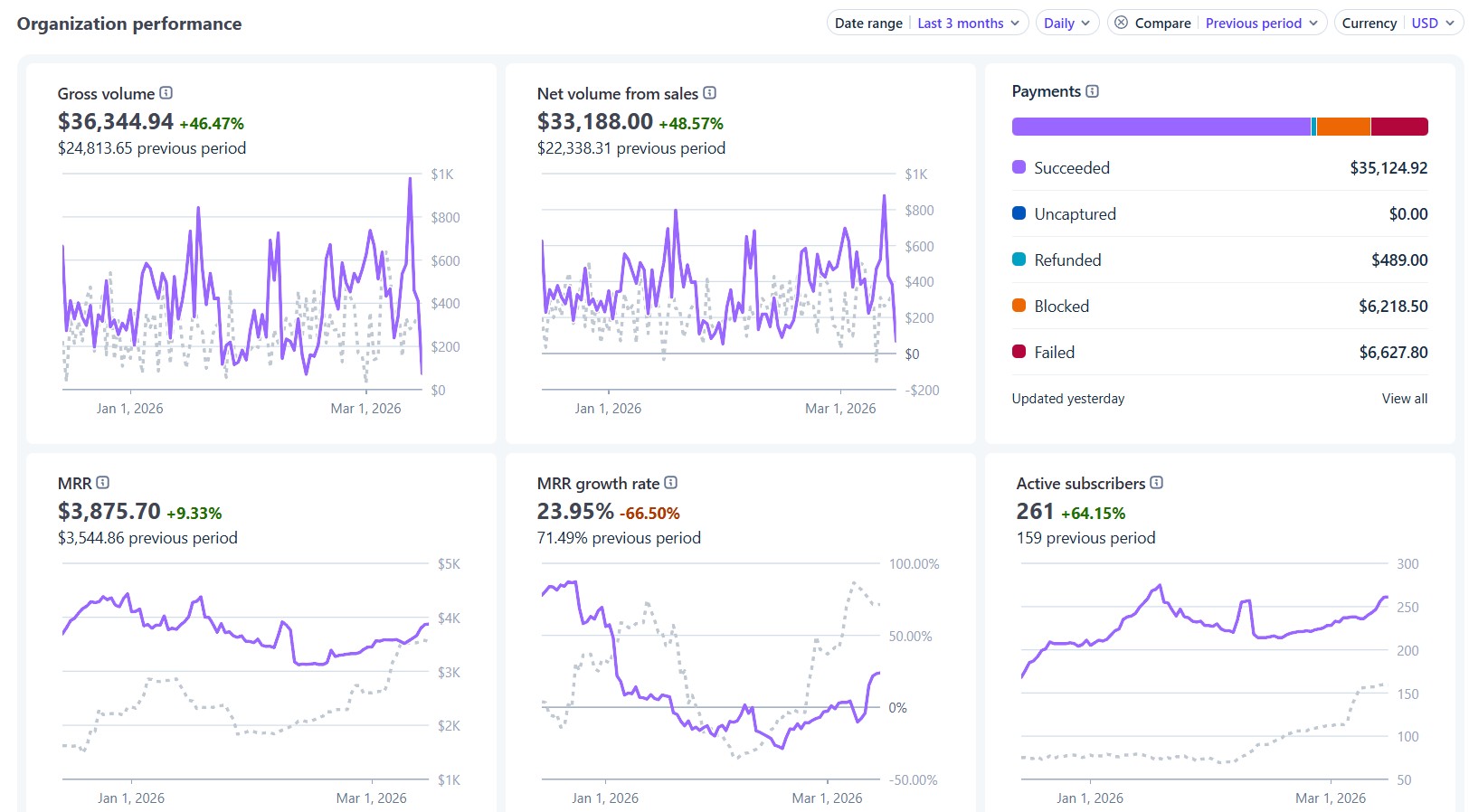Click the View all payments link

pos(1404,399)
